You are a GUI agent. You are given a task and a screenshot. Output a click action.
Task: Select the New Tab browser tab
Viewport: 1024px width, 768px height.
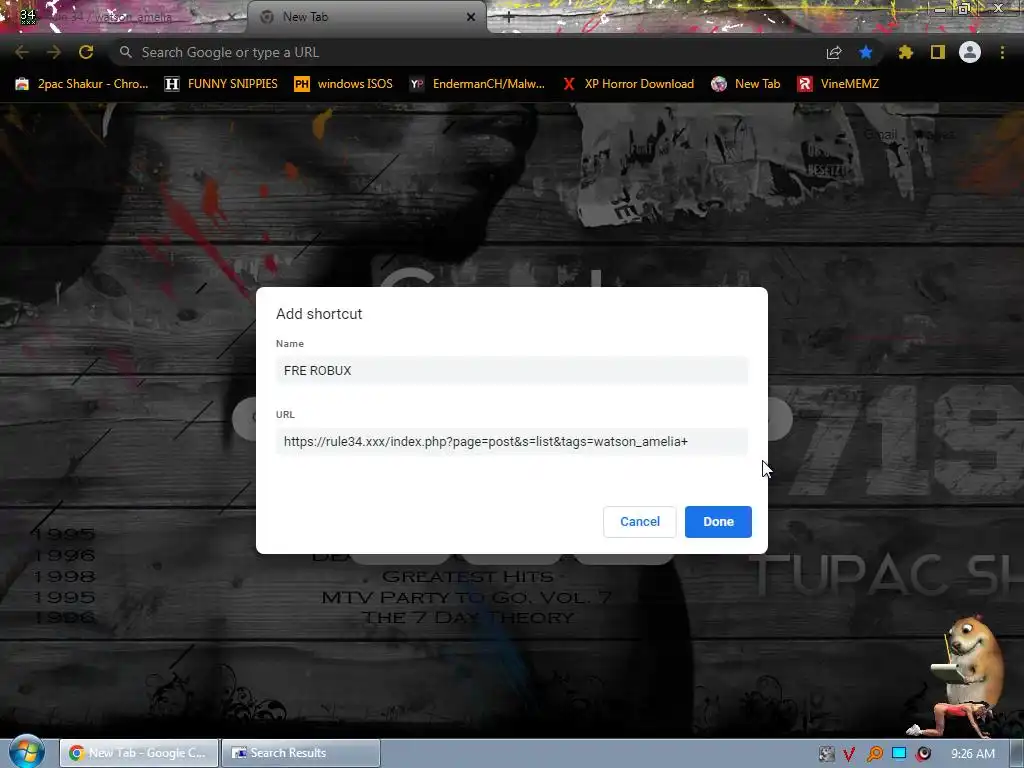point(366,17)
